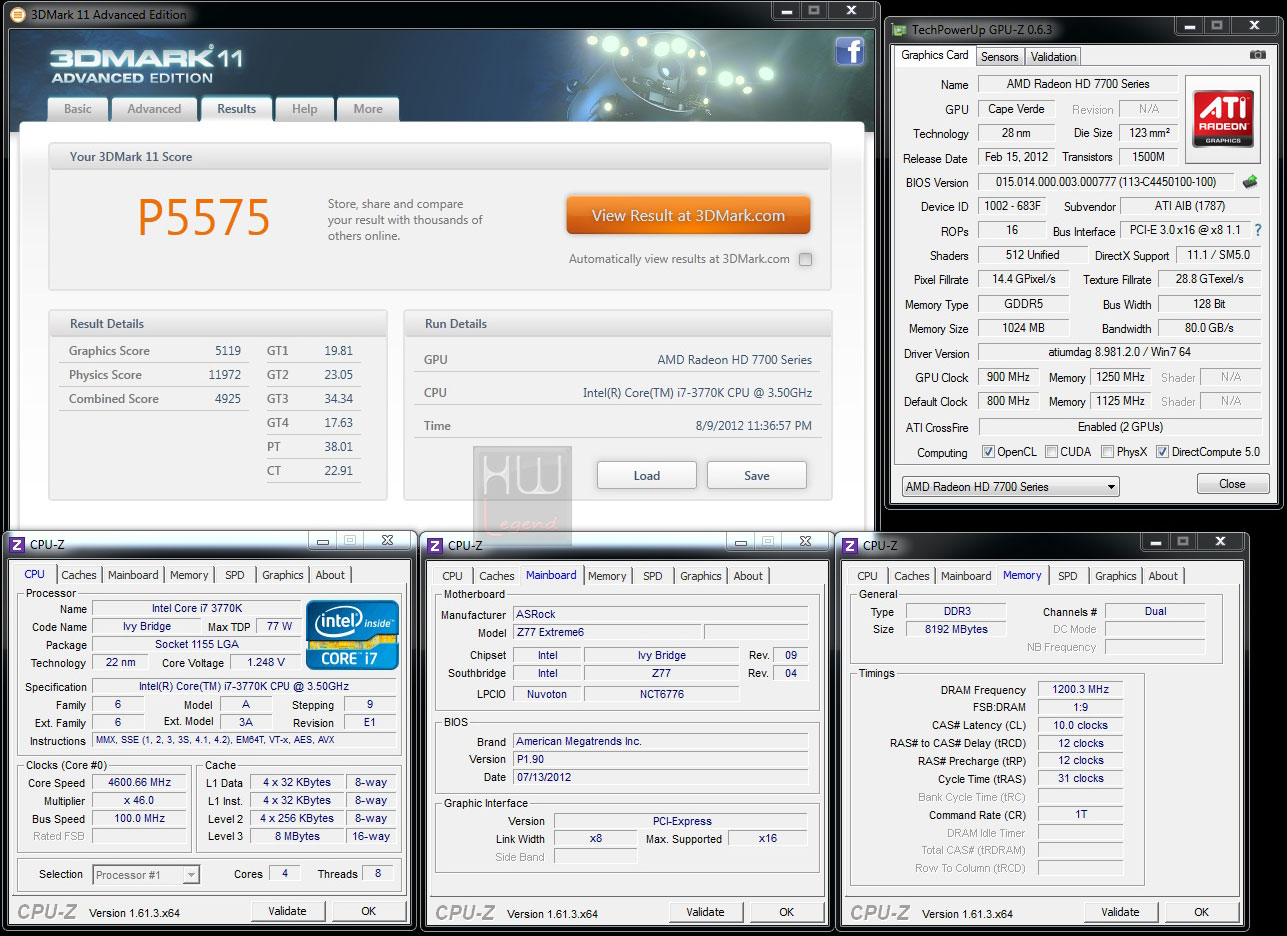Click the Intel Core i7 logo in CPU-Z
Screen dimensions: 1287x936
[x=353, y=635]
